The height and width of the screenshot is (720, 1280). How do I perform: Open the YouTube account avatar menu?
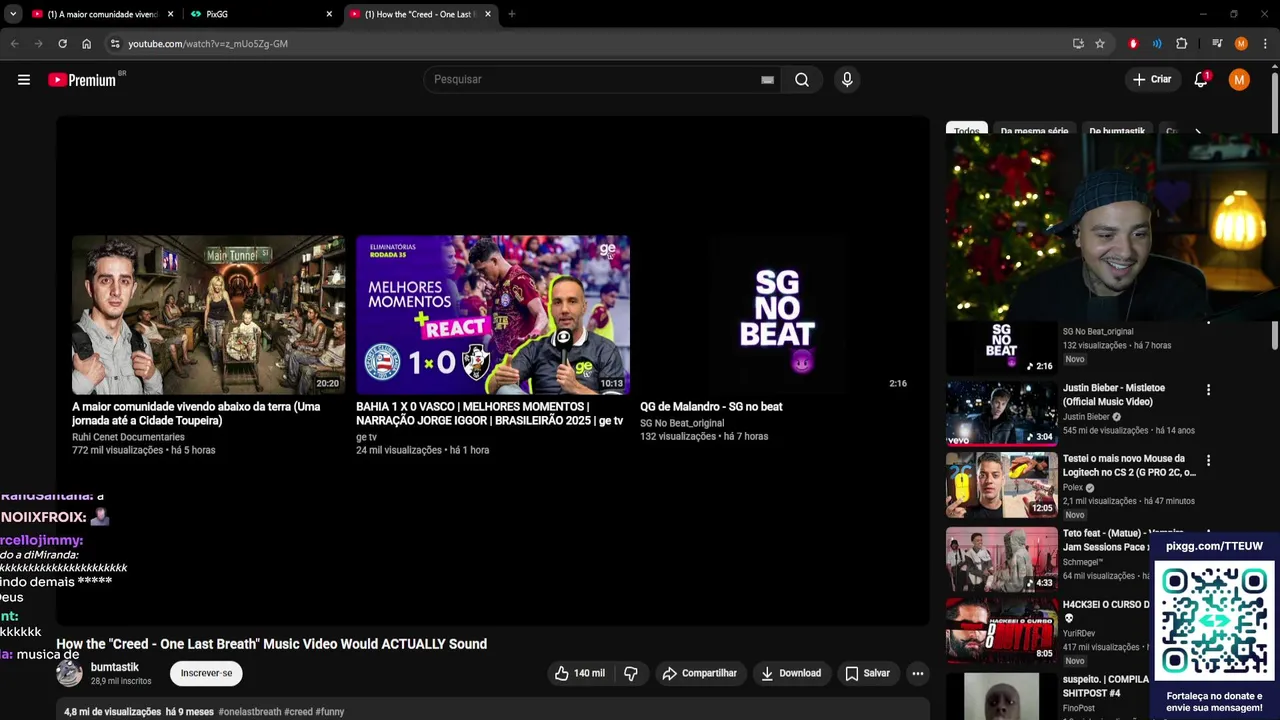coord(1239,80)
